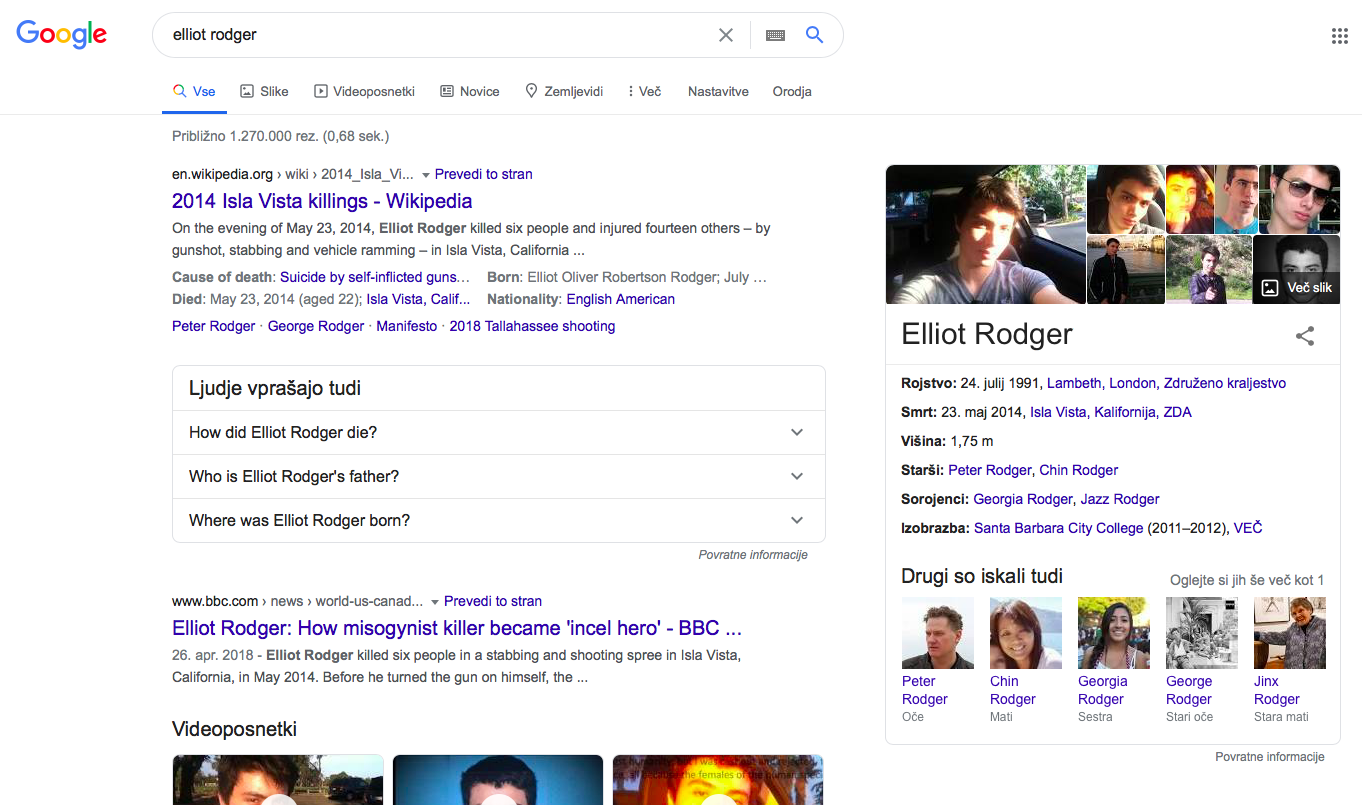Open the George Rodger sitelink under Wikipedia

pyautogui.click(x=316, y=326)
